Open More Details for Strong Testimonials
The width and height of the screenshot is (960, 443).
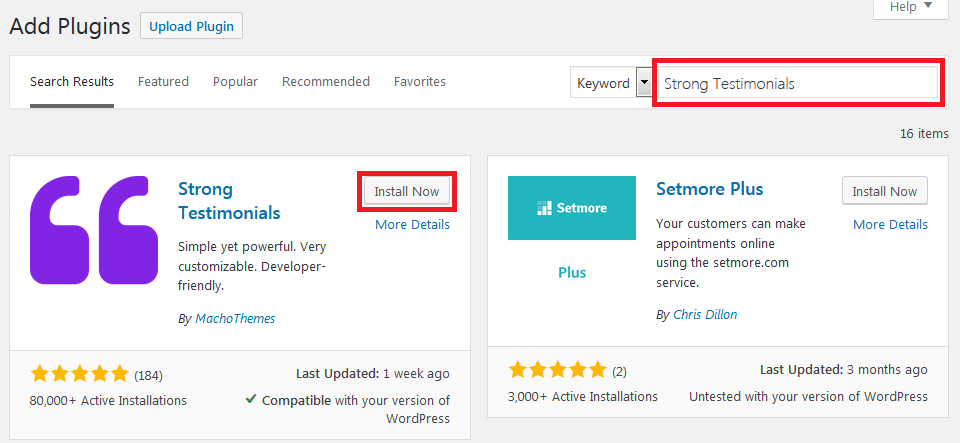(x=412, y=225)
